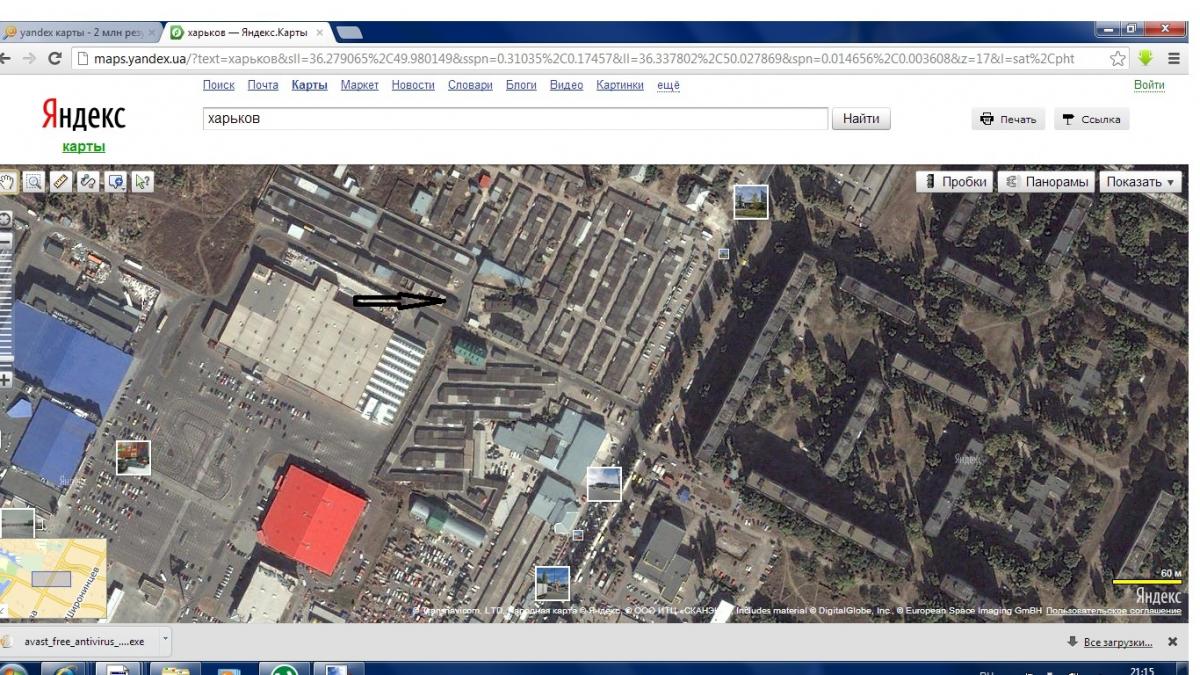Click the minus zoom-out button
The image size is (1200, 675).
pos(4,241)
